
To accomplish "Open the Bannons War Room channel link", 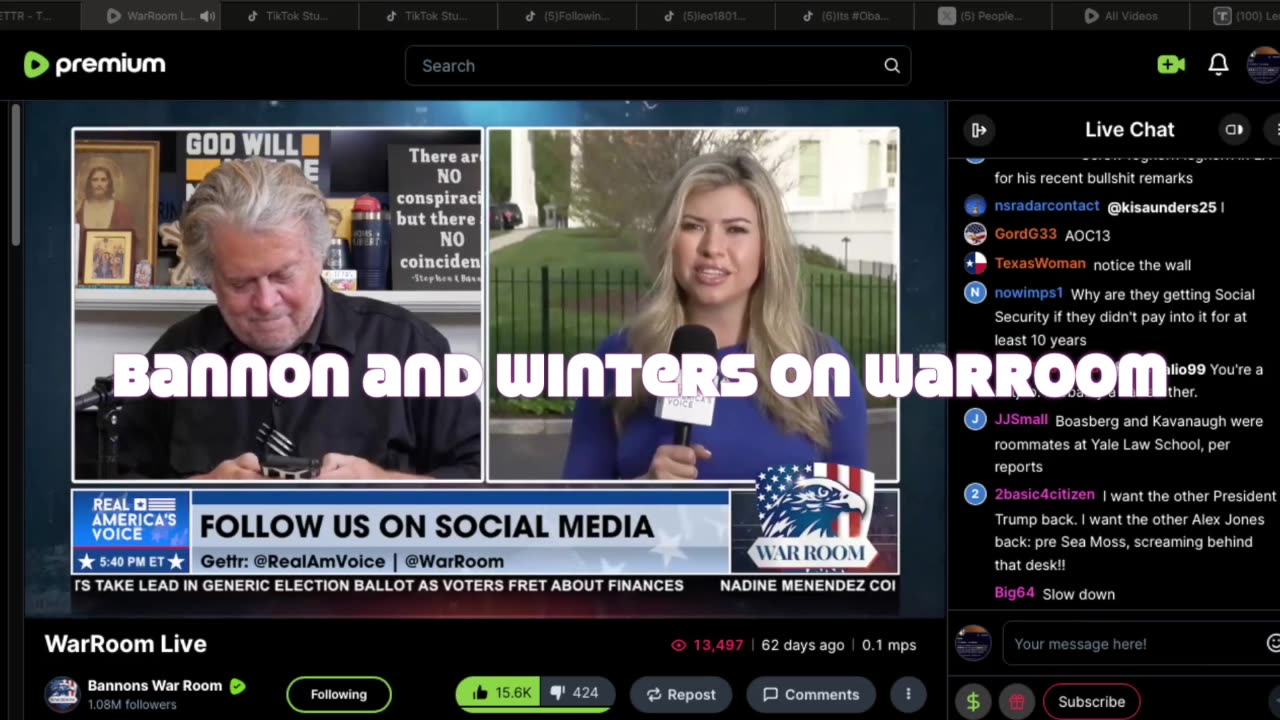I will [x=155, y=686].
